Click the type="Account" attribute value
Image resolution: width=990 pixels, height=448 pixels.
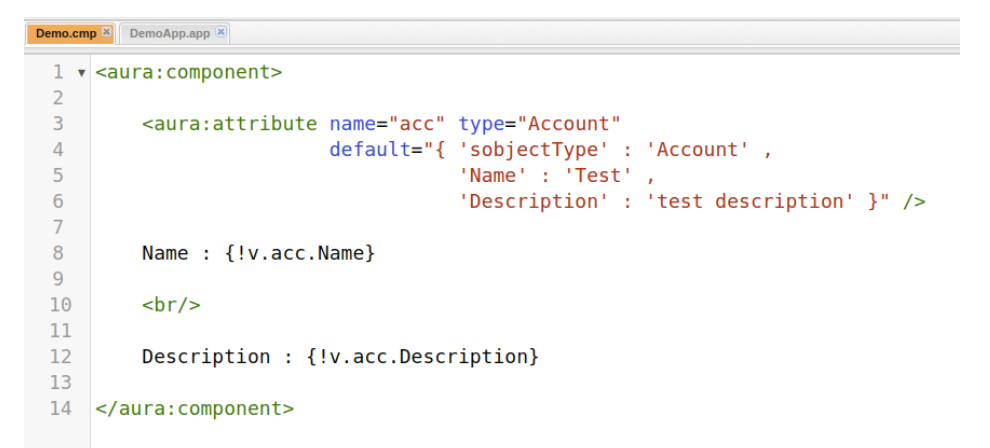click(x=574, y=124)
